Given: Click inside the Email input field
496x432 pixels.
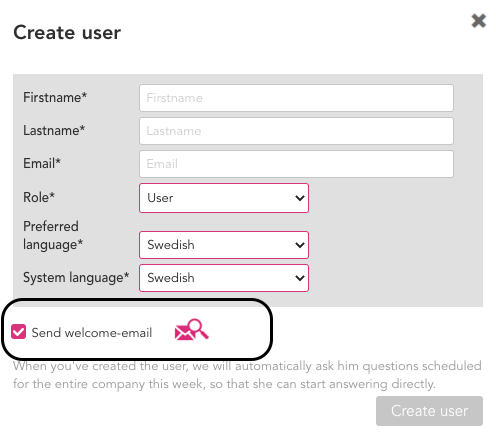Looking at the screenshot, I should point(296,164).
